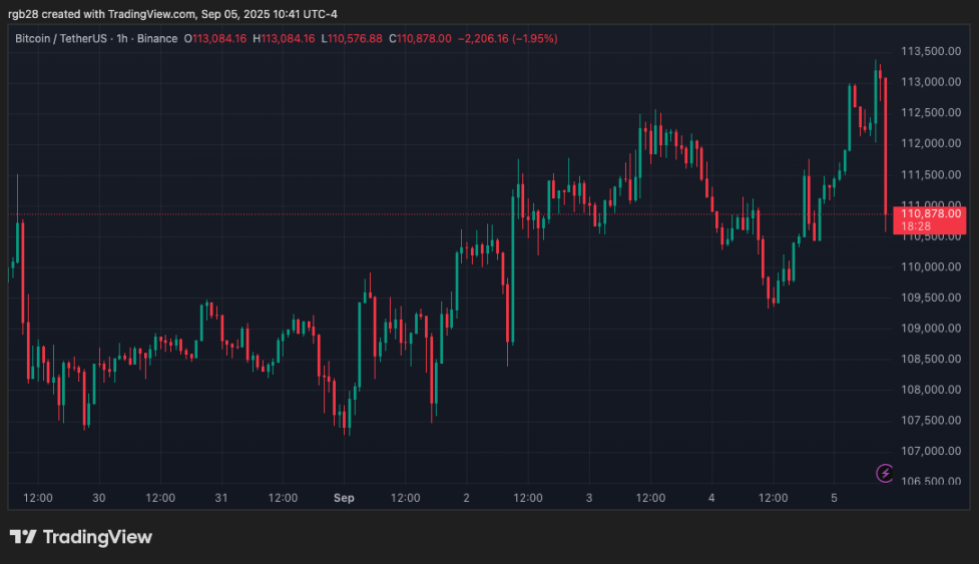979x564 pixels.
Task: Click the 31 date label on time axis
Action: coord(221,497)
